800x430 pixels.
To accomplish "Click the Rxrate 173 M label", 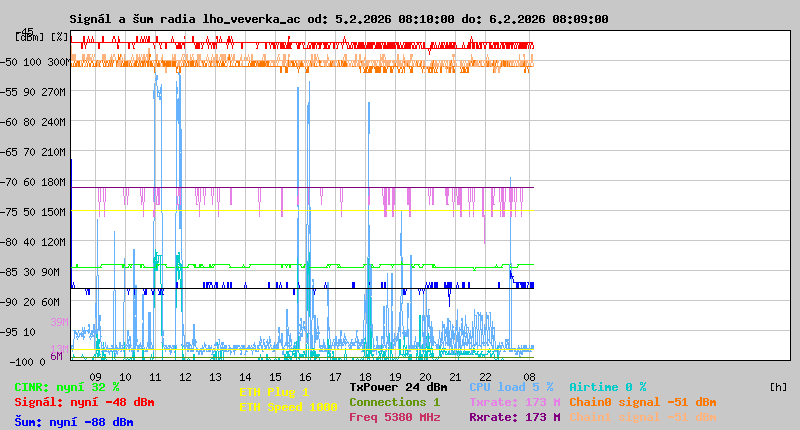I will point(514,417).
